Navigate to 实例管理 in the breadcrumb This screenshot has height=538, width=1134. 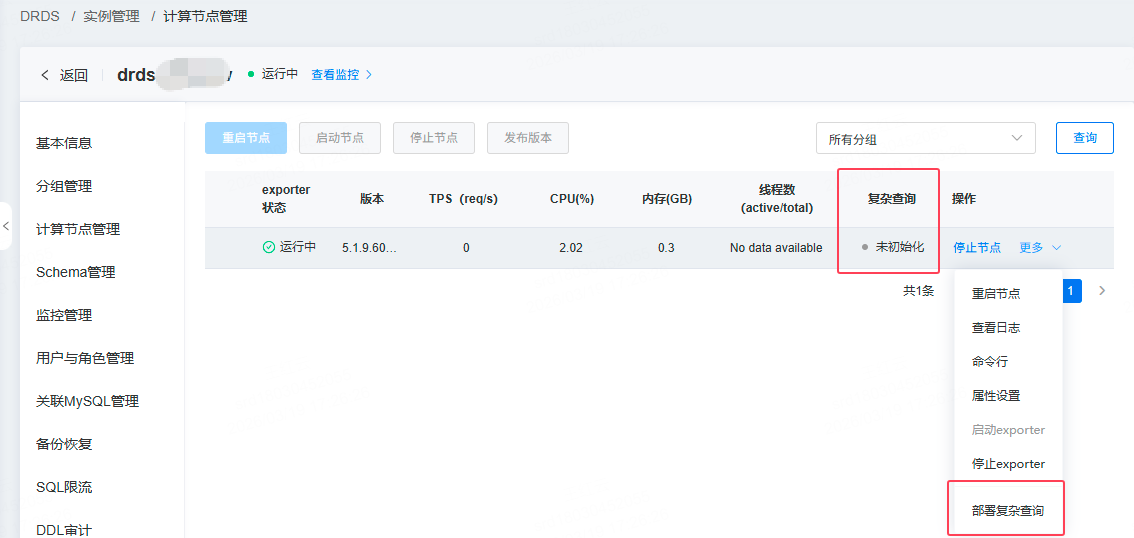[111, 16]
